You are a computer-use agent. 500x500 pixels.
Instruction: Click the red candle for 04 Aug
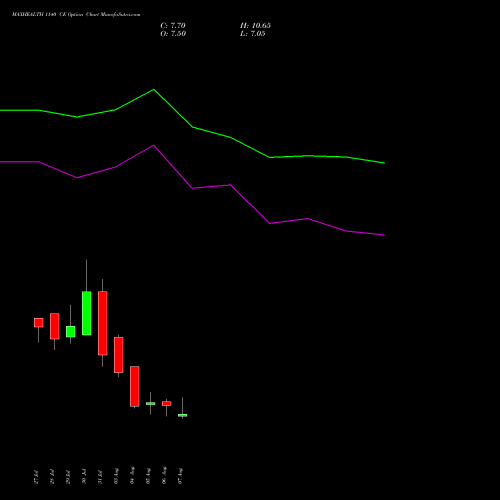pos(135,386)
